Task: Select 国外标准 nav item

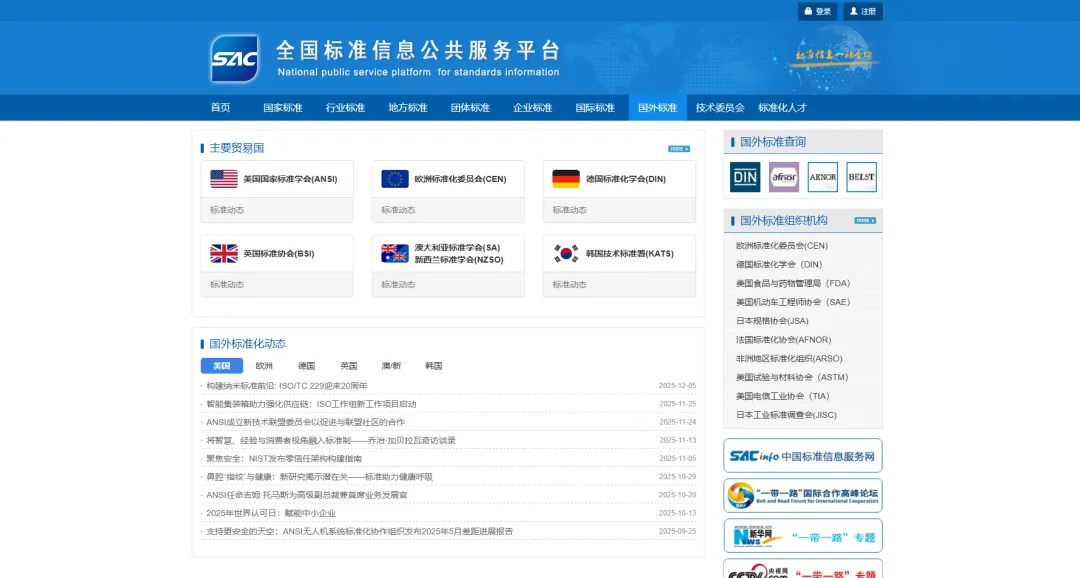Action: click(657, 107)
